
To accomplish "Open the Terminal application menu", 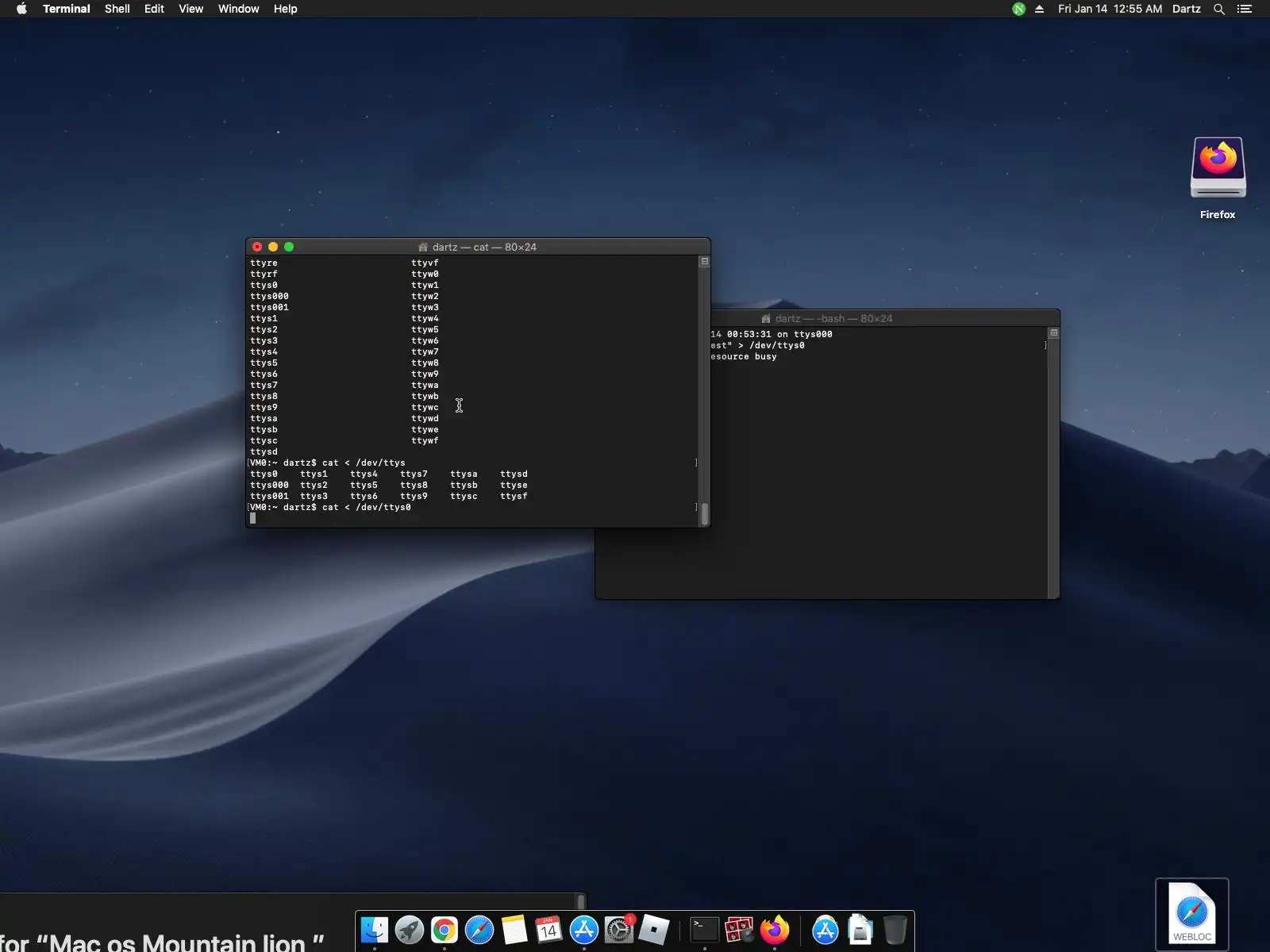I will [67, 9].
